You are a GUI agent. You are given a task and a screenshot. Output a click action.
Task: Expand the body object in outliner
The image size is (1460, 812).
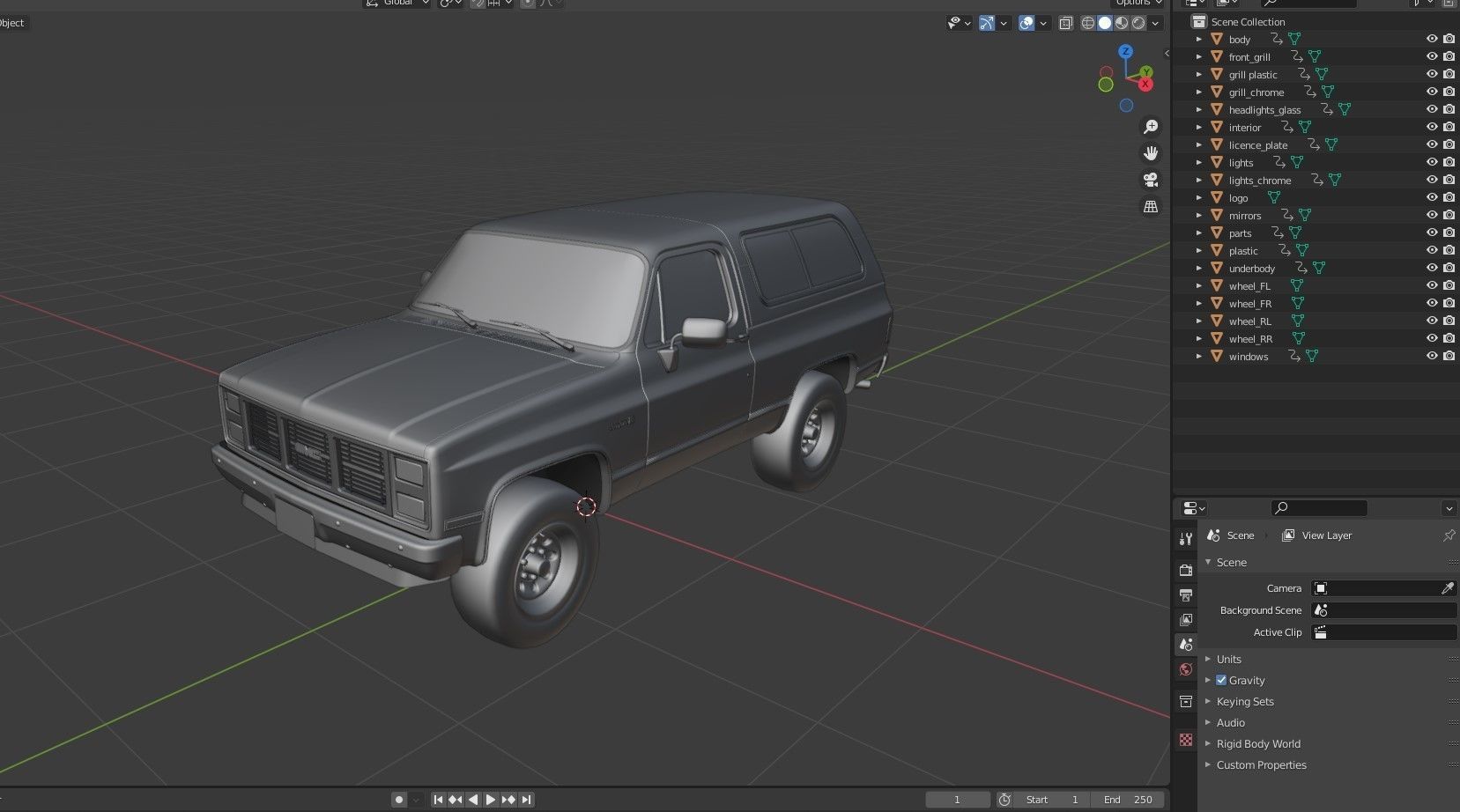point(1198,39)
